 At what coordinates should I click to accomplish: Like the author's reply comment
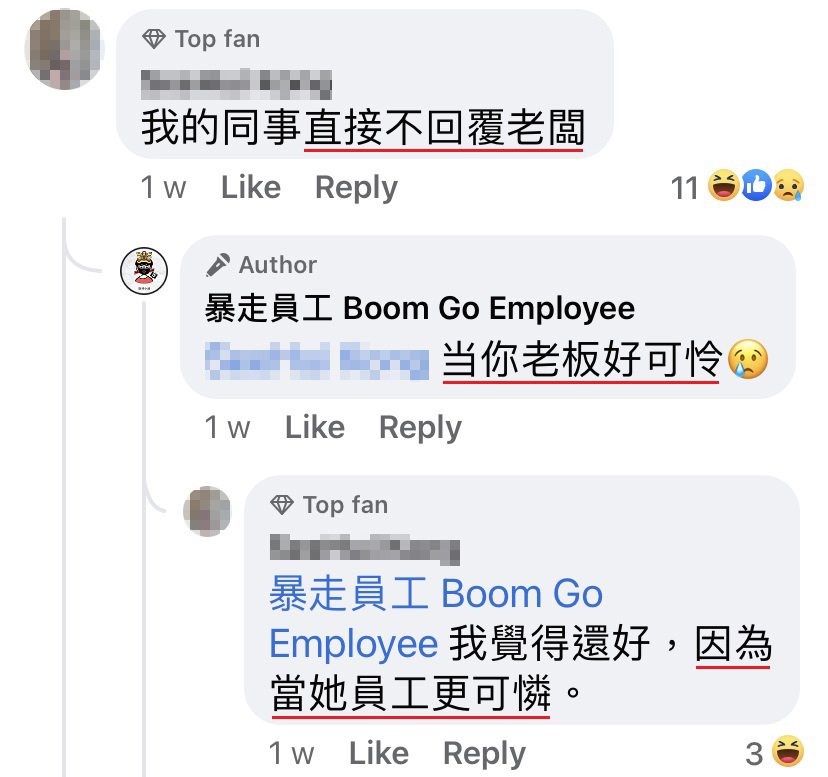tap(315, 427)
